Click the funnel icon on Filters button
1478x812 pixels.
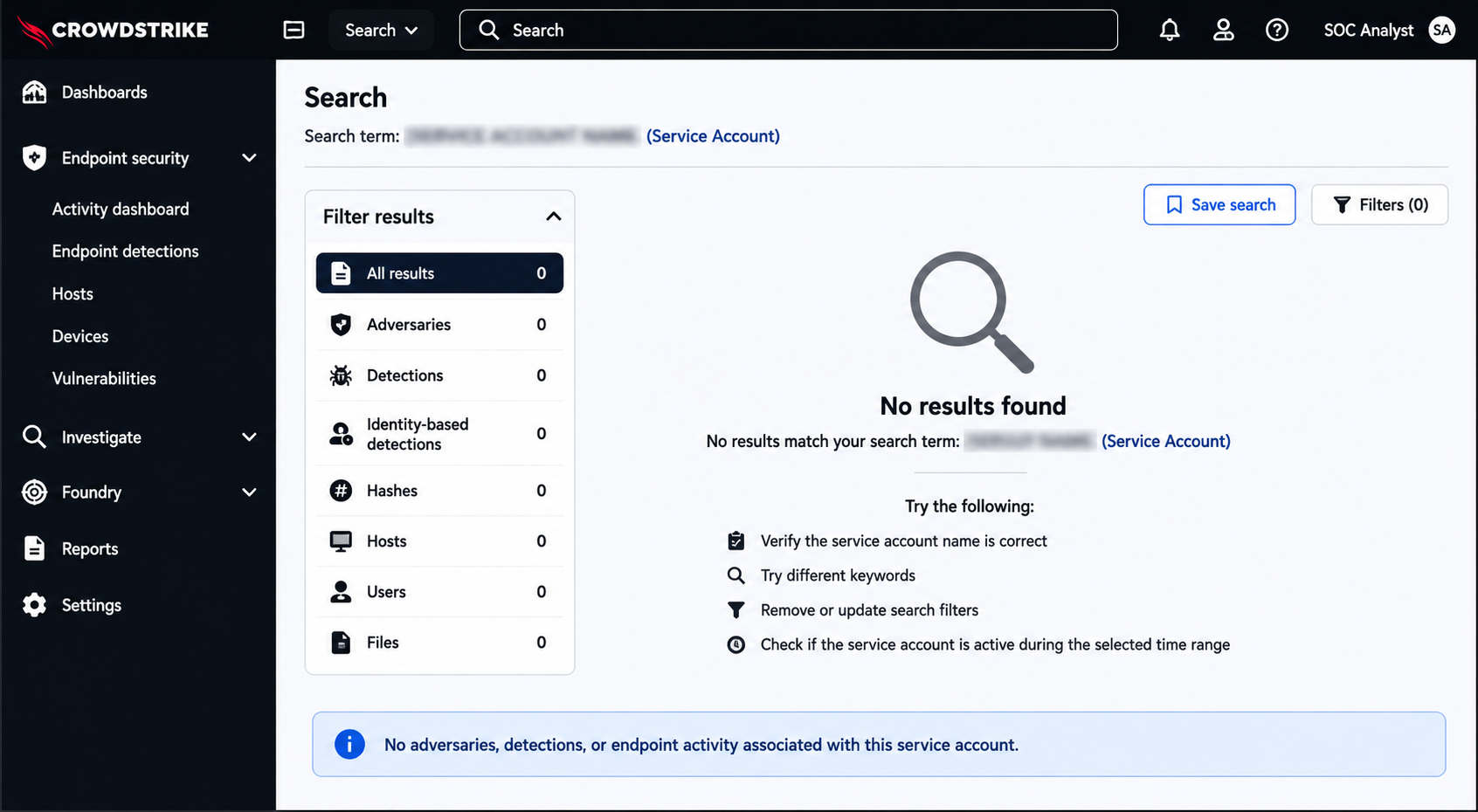tap(1342, 204)
